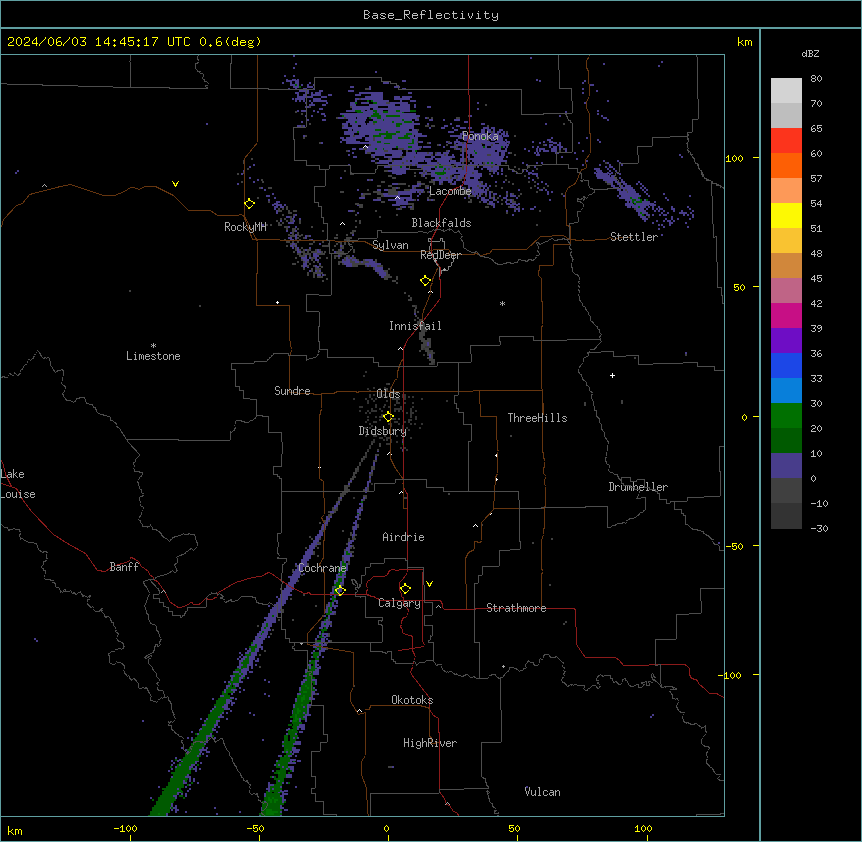Pick the orange swatch between 60 and 57 dBZ
This screenshot has height=842, width=862.
pos(786,165)
